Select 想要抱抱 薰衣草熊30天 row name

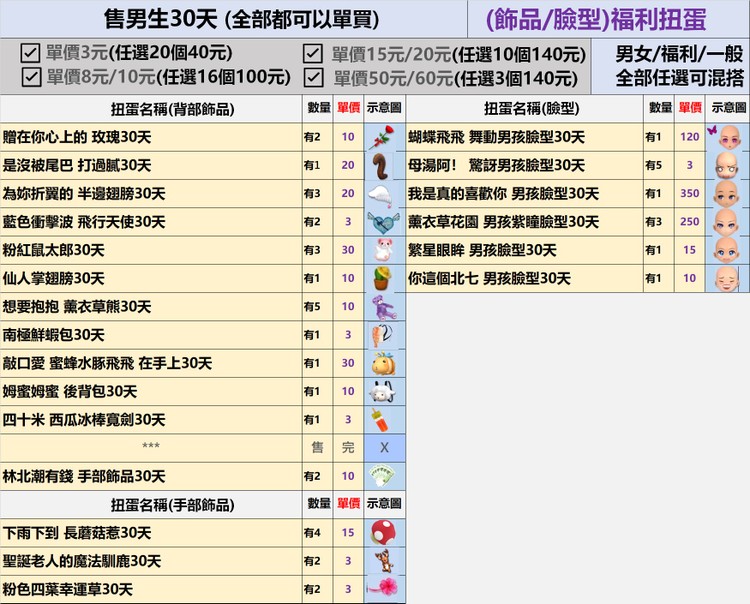click(x=77, y=307)
